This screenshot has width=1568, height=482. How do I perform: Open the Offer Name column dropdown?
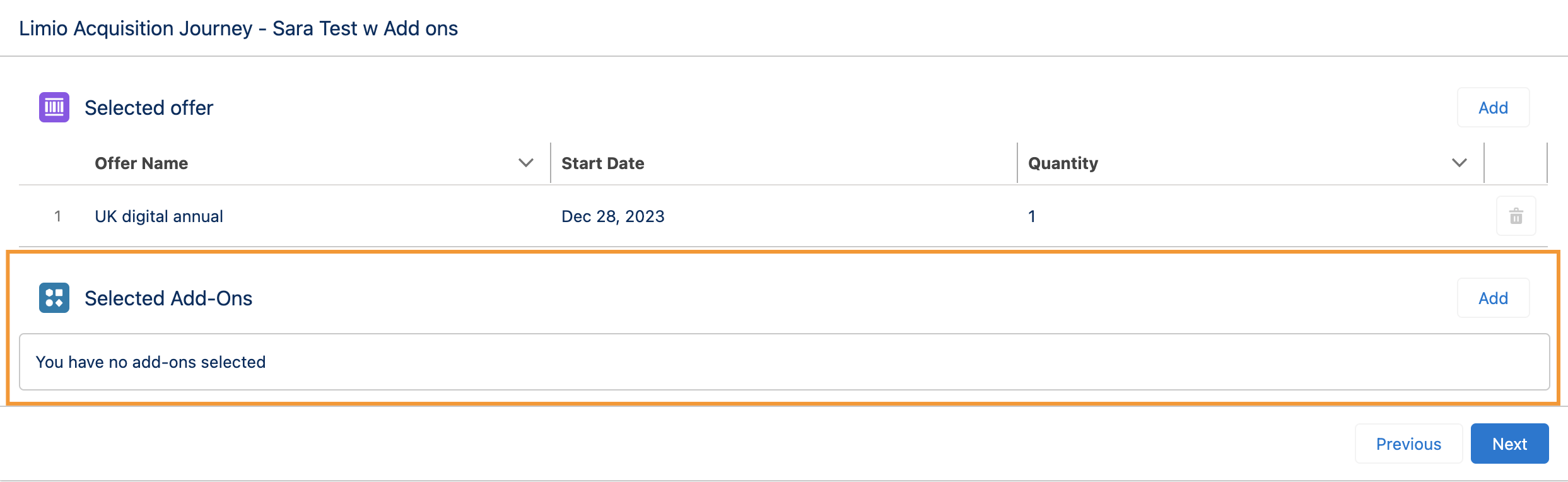[526, 163]
